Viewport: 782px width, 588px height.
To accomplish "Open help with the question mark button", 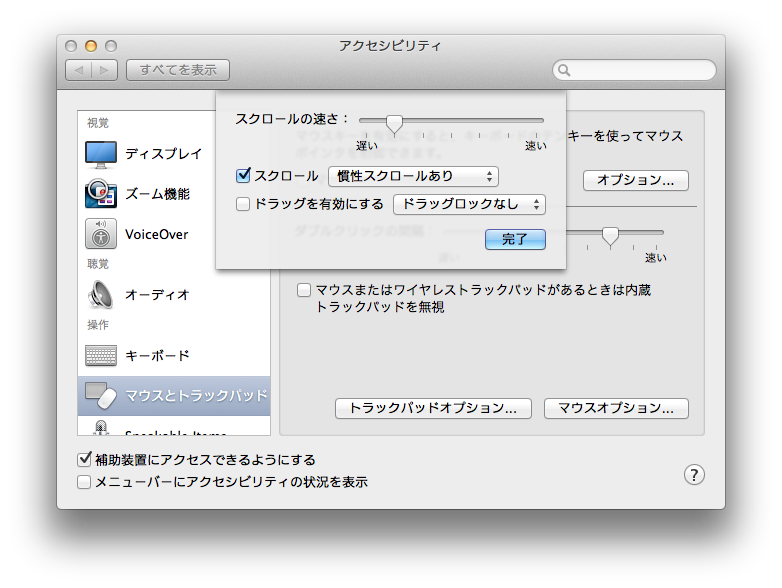I will (x=694, y=475).
